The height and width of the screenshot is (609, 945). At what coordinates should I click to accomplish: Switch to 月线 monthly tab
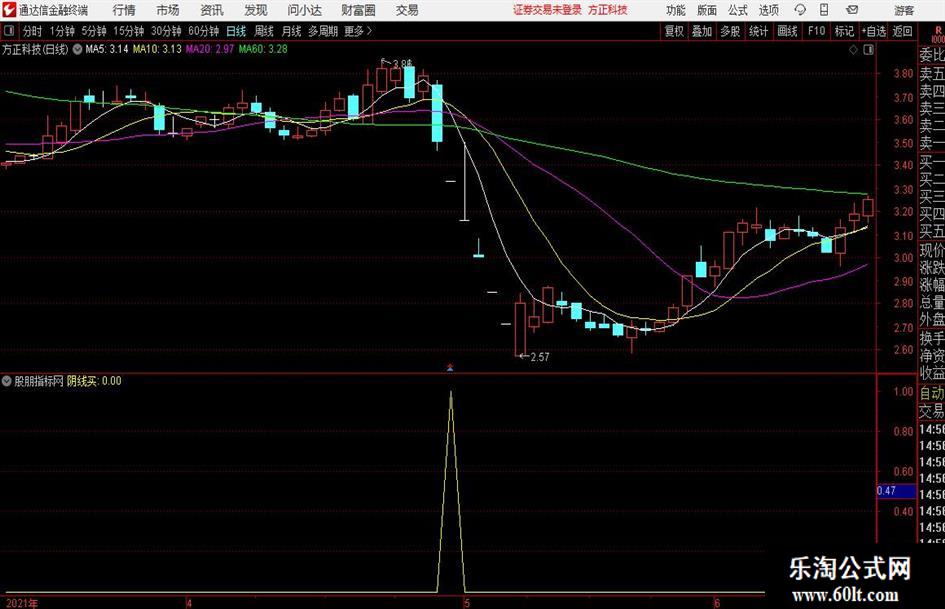[291, 31]
